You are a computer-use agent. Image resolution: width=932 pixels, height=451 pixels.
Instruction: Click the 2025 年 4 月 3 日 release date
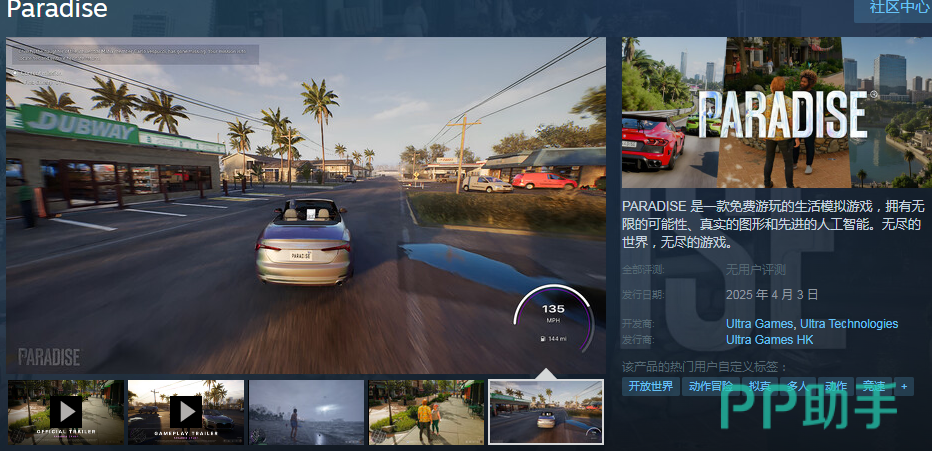point(772,294)
